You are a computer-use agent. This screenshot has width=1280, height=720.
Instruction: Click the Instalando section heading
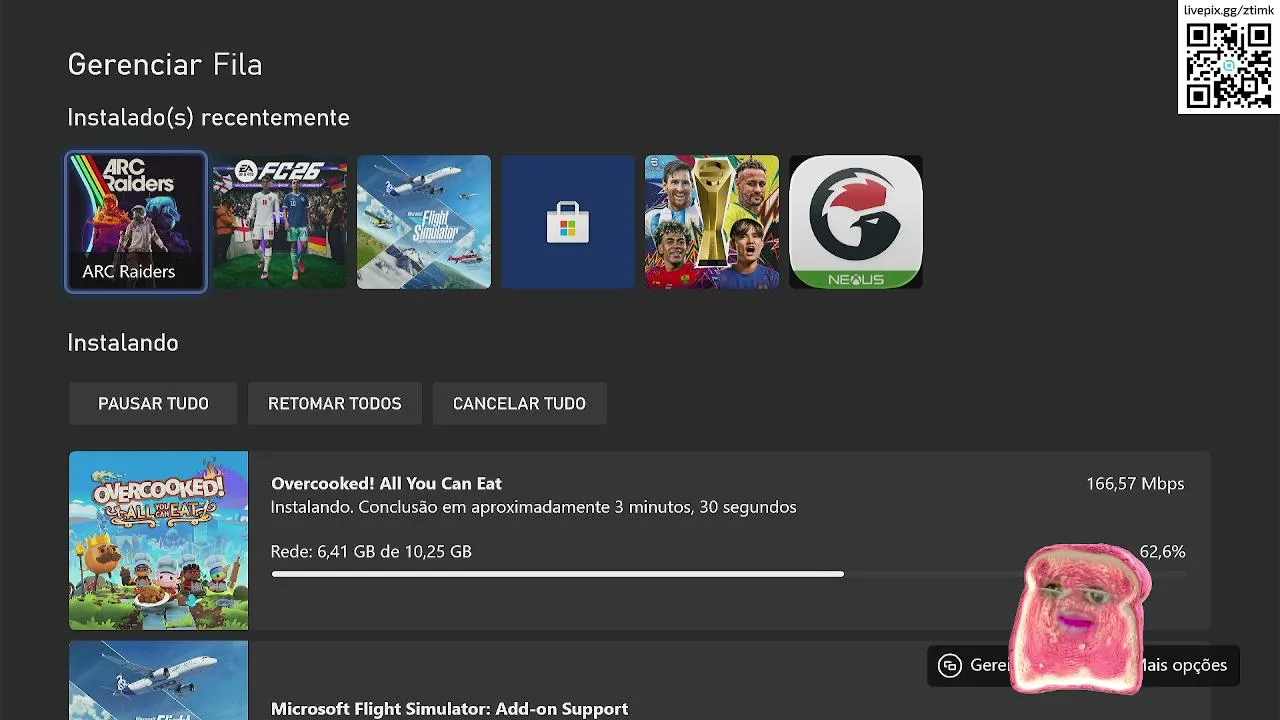point(123,343)
